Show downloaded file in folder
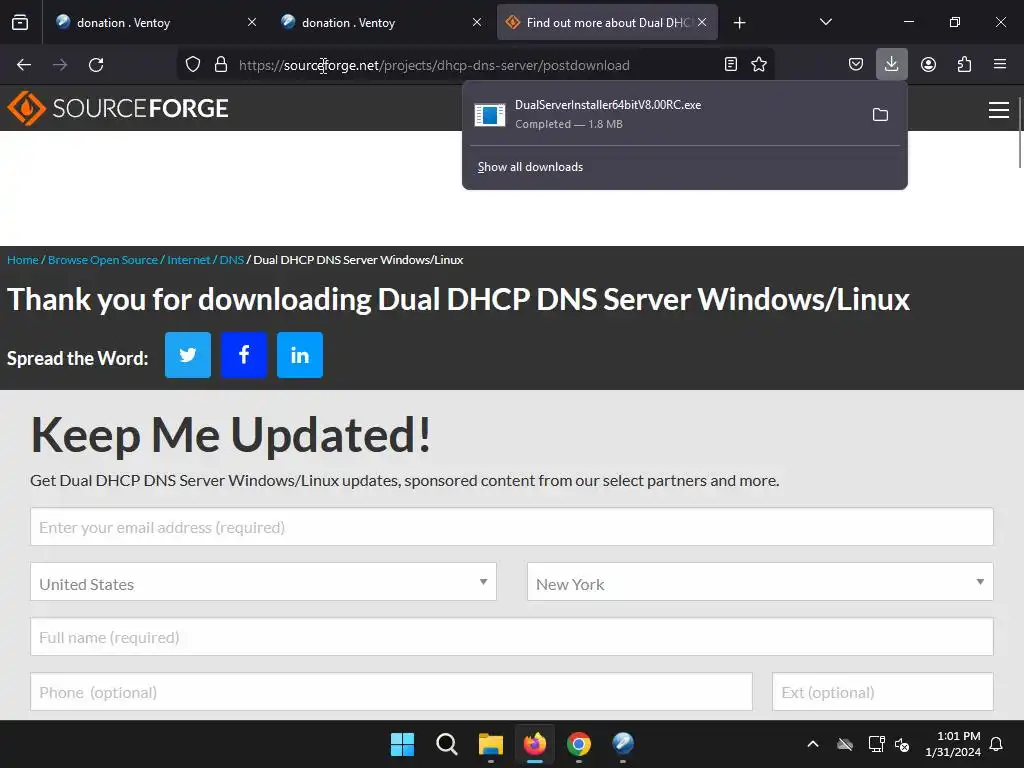 click(880, 115)
